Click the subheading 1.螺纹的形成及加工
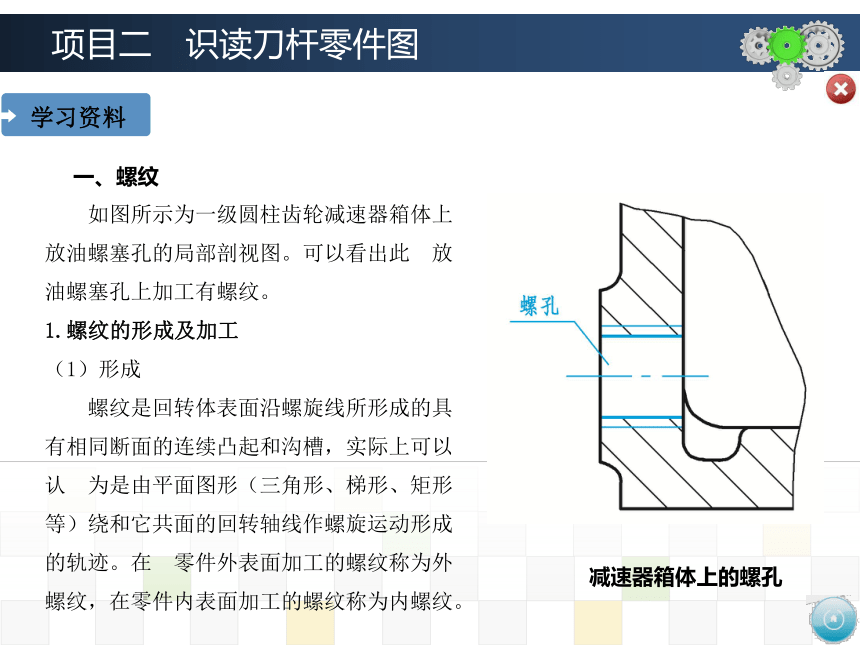The width and height of the screenshot is (860, 645). point(142,331)
